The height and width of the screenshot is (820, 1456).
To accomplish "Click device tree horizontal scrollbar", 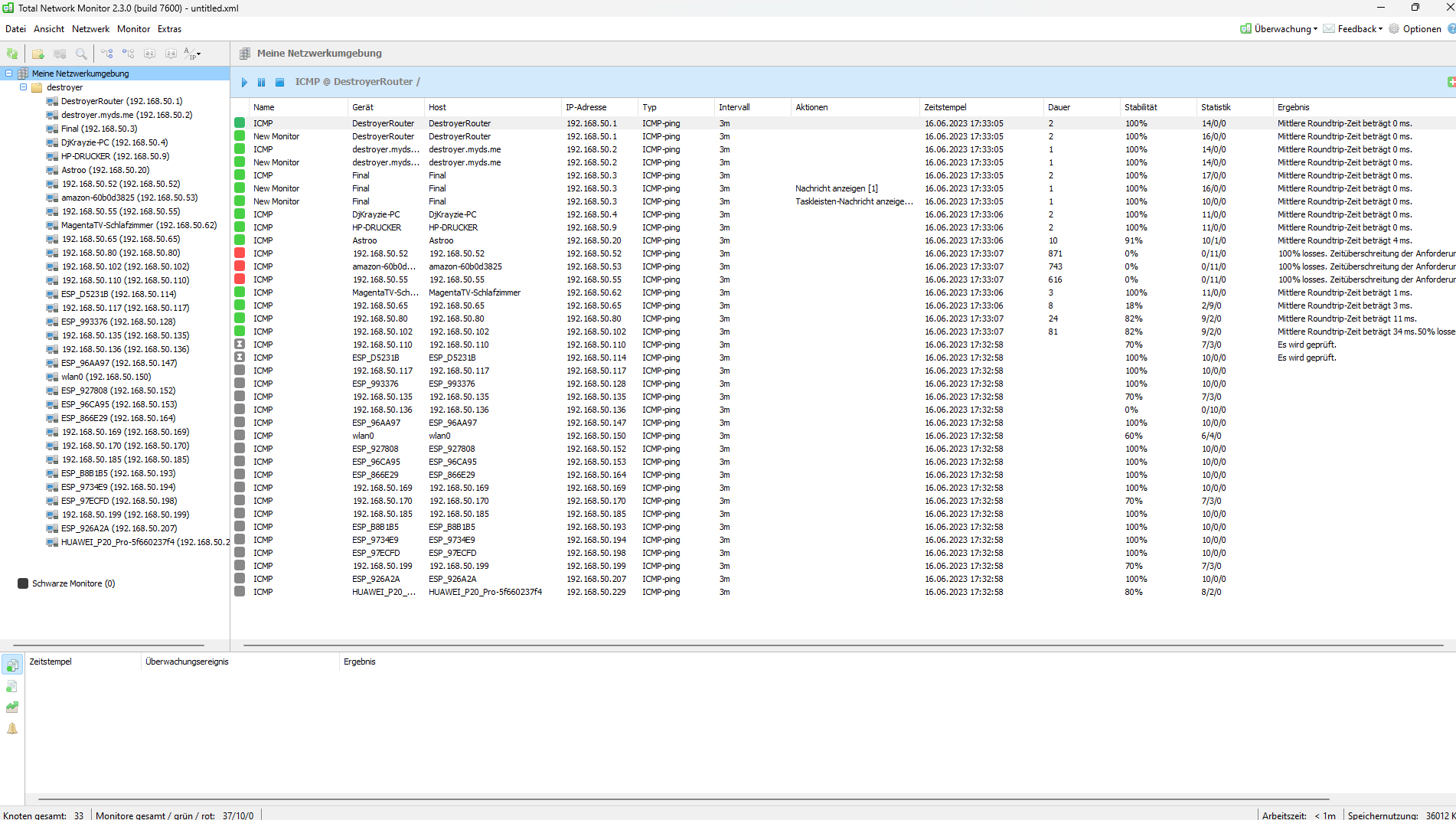I will 109,645.
